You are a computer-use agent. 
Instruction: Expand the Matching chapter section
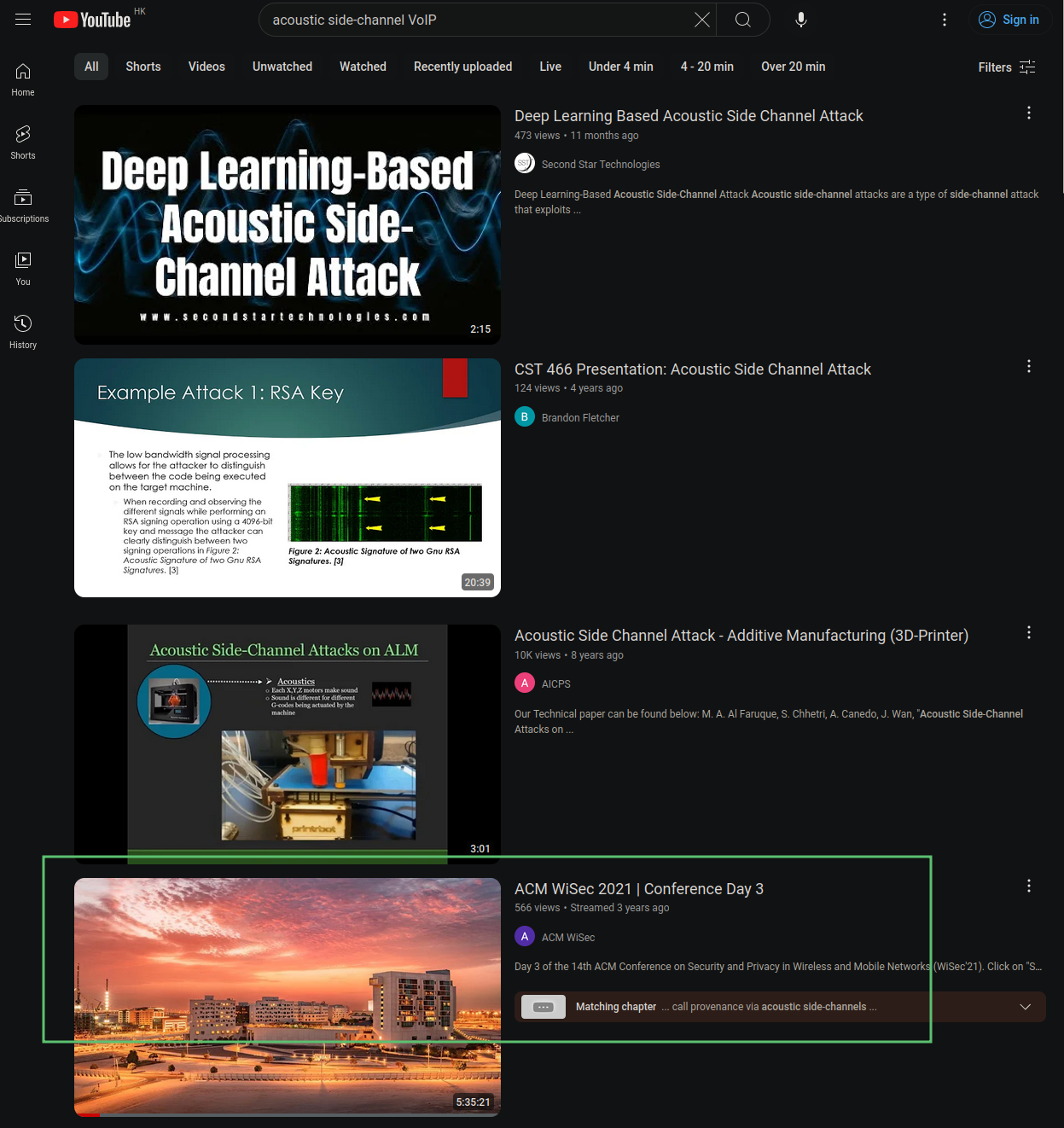tap(1025, 1007)
